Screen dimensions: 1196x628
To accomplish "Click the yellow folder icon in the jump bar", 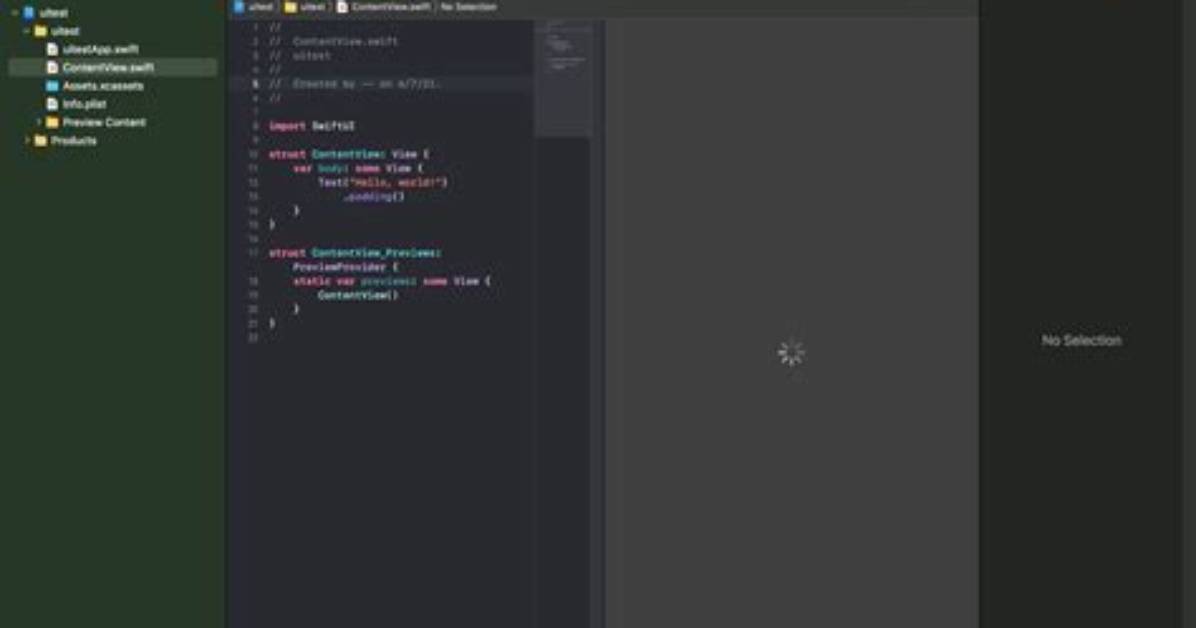I will pos(291,7).
